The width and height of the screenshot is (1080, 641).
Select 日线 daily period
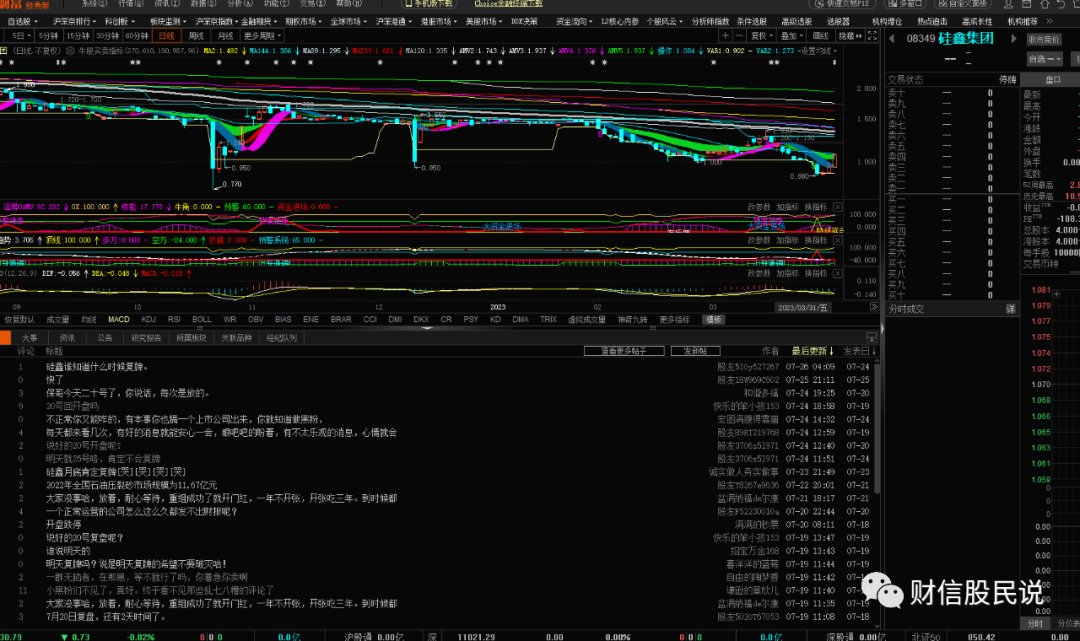(167, 36)
